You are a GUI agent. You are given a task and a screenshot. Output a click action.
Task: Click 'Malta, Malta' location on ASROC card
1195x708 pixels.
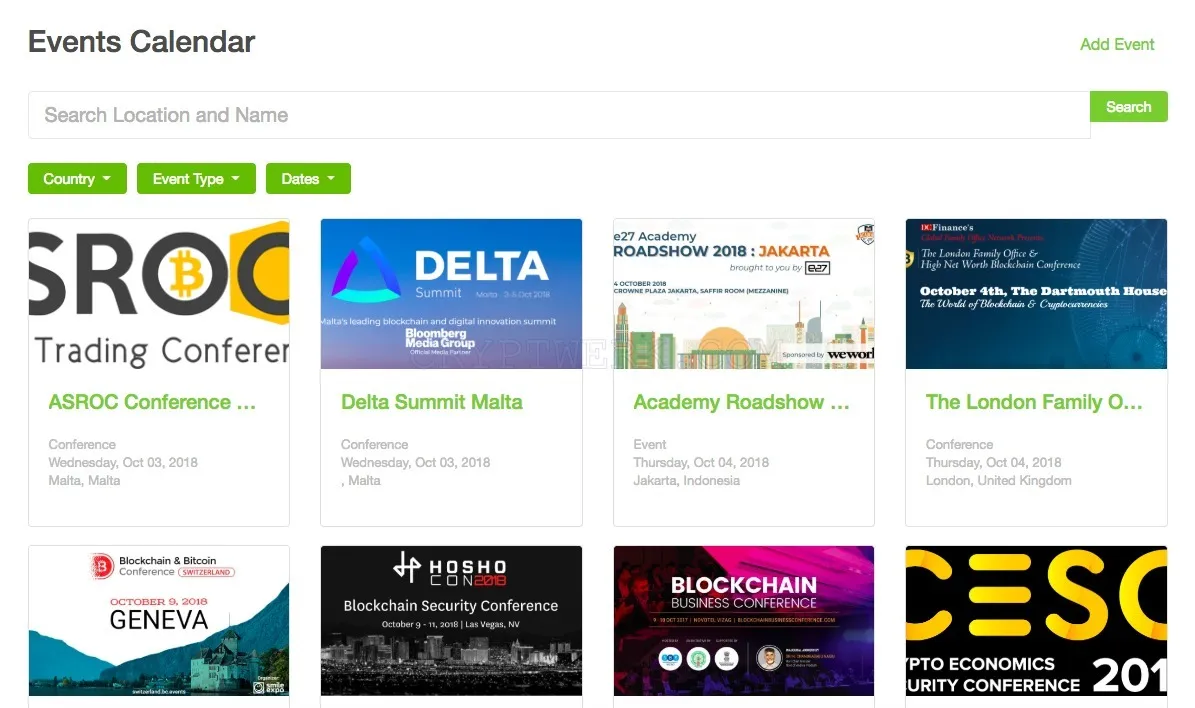84,480
